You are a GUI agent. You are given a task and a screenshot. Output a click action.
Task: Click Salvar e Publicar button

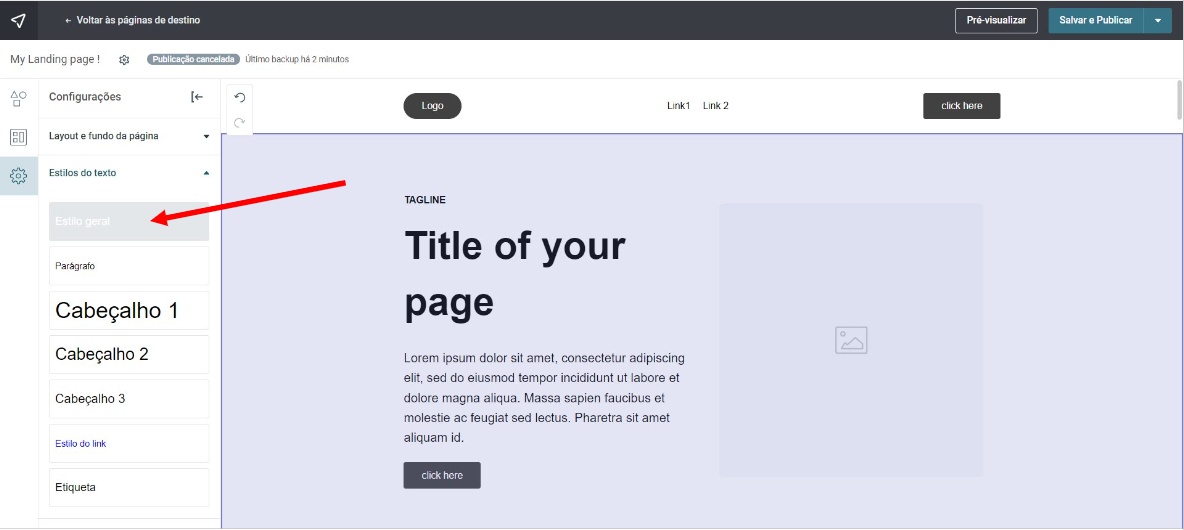click(x=1096, y=20)
